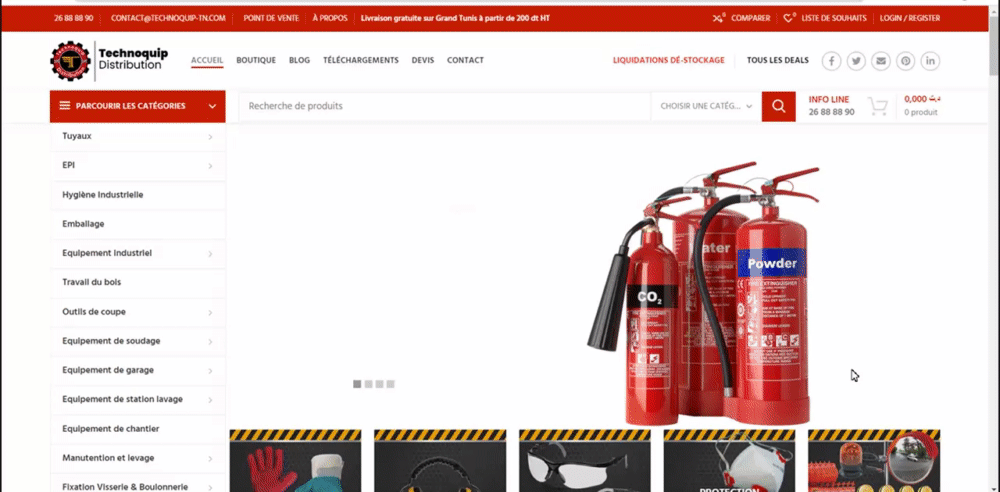Open Liquidations Dé-stockage link
Image resolution: width=1000 pixels, height=492 pixels.
[668, 61]
